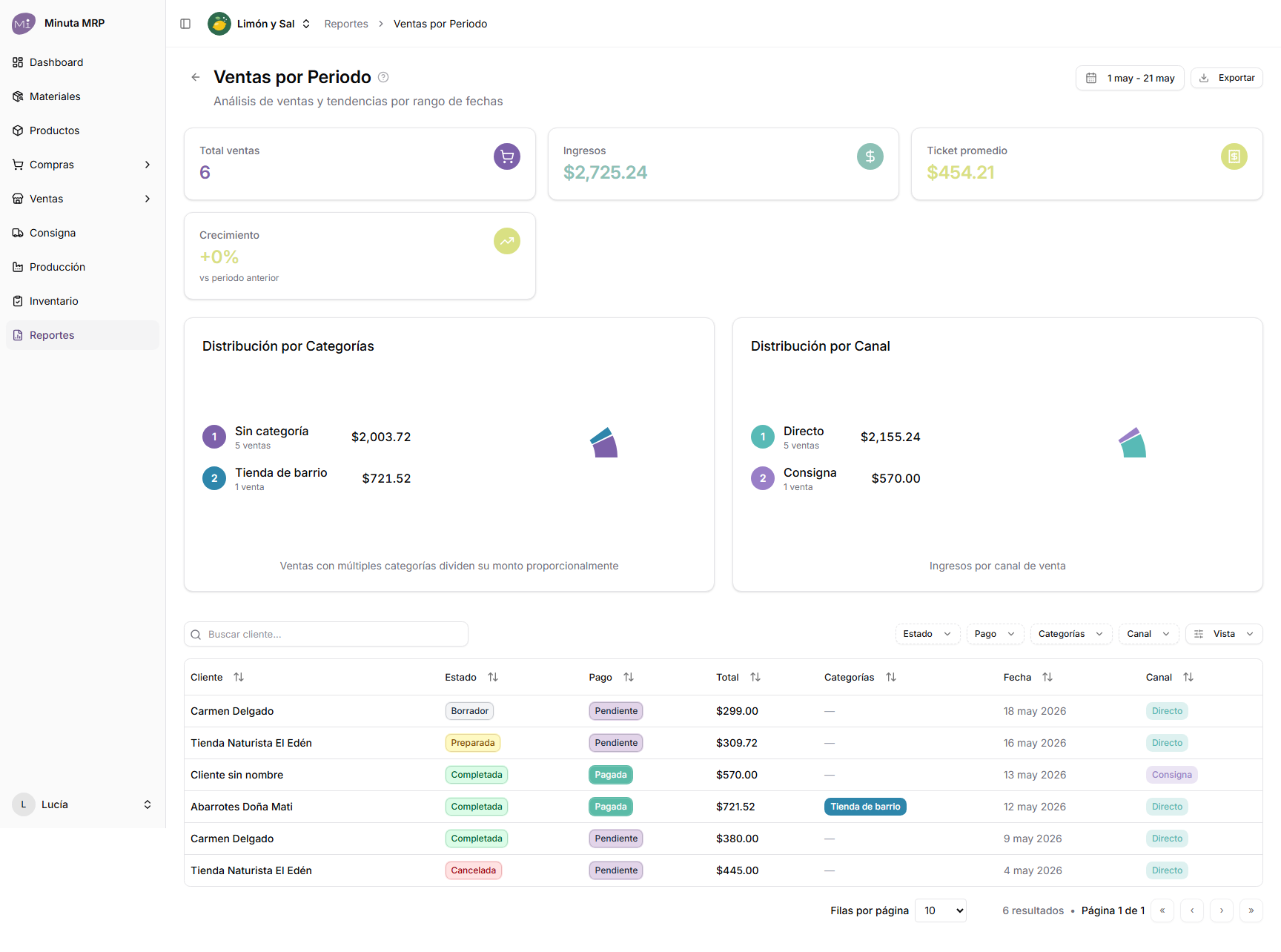1281x952 pixels.
Task: Toggle the sidebar panel icon
Action: [185, 24]
